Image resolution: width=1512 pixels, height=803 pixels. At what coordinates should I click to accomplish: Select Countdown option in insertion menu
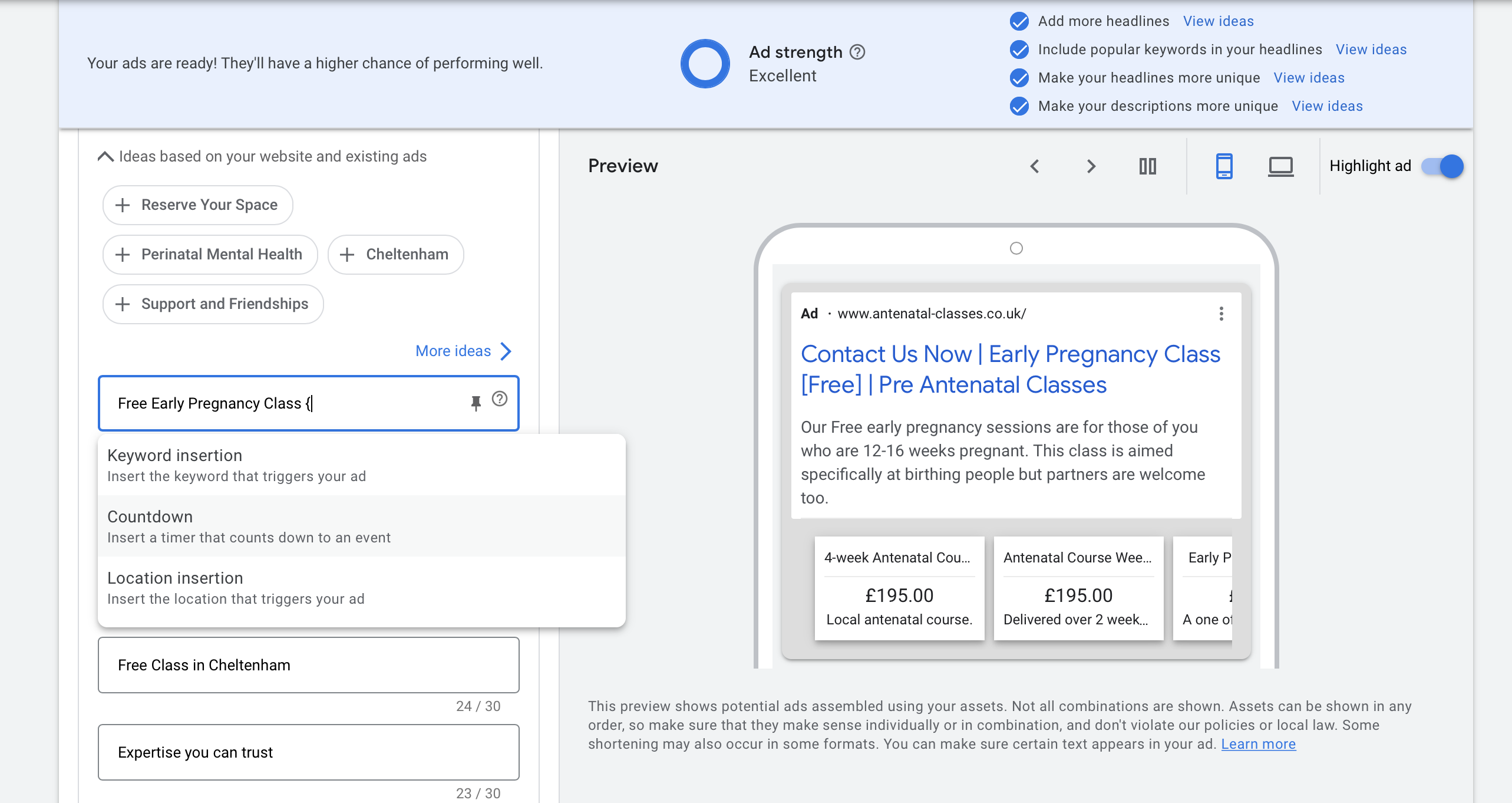pyautogui.click(x=361, y=526)
